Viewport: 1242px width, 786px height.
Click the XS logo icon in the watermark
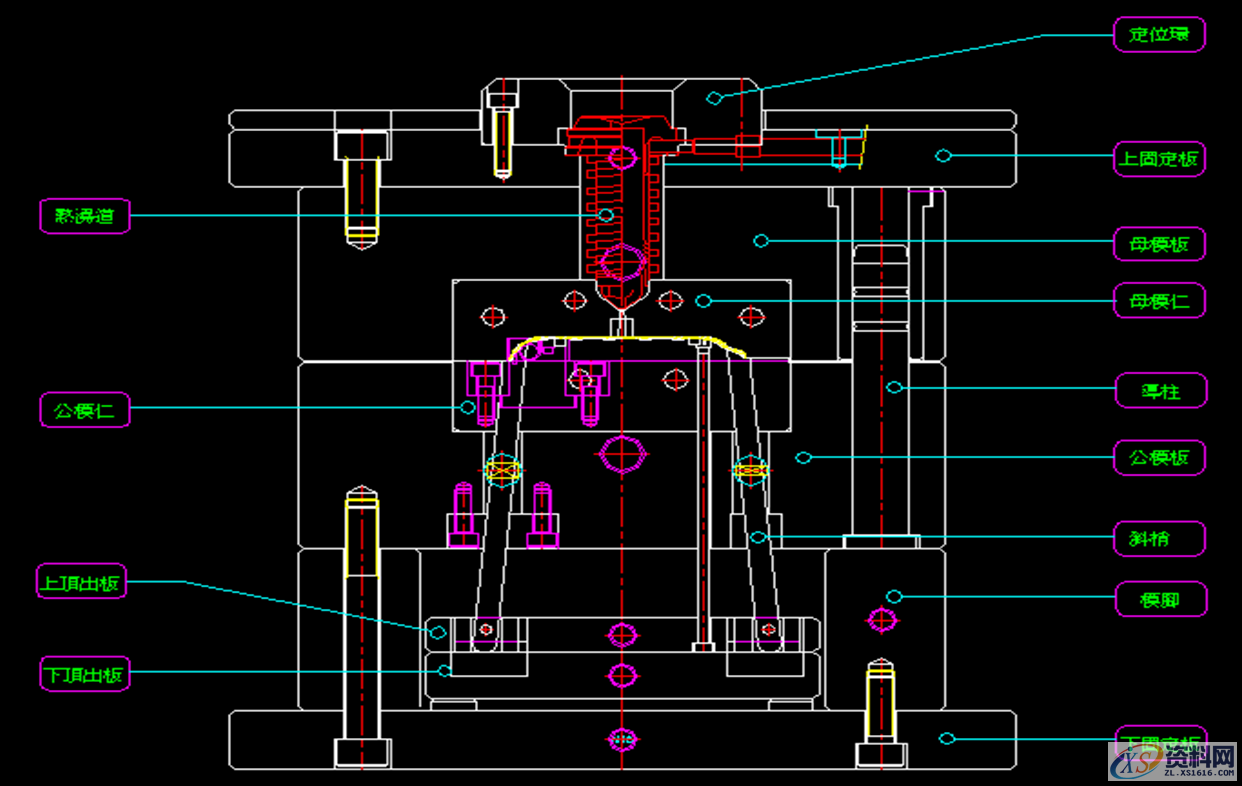(x=1136, y=764)
